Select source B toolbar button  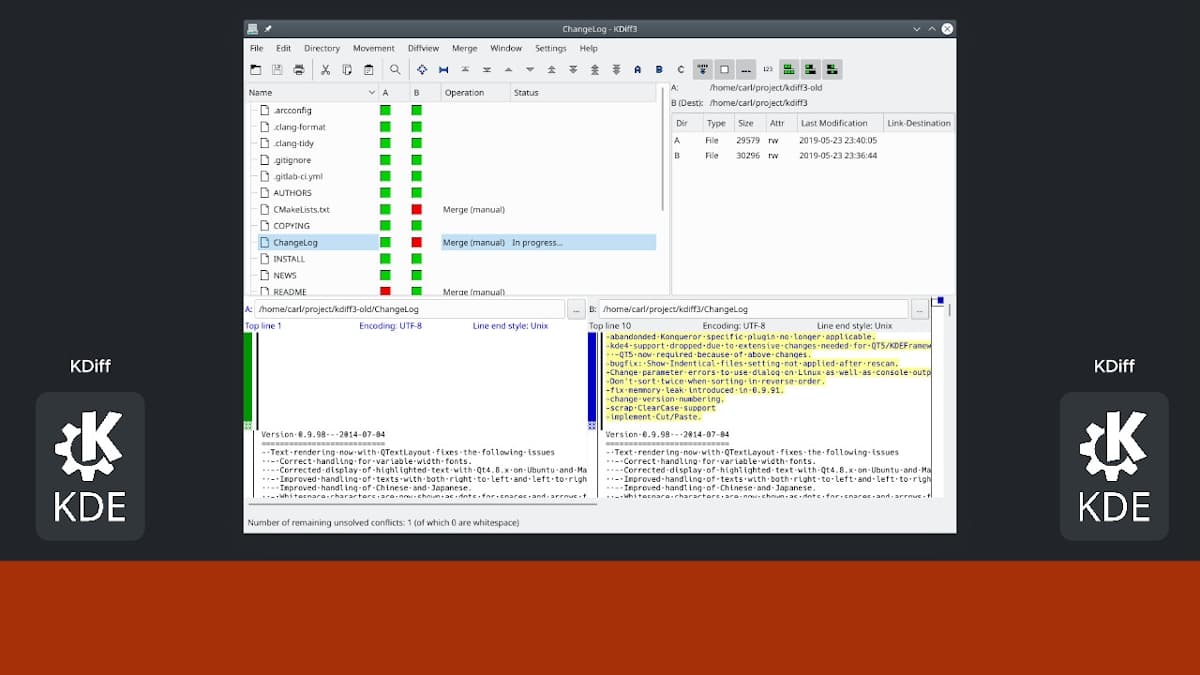tap(659, 70)
